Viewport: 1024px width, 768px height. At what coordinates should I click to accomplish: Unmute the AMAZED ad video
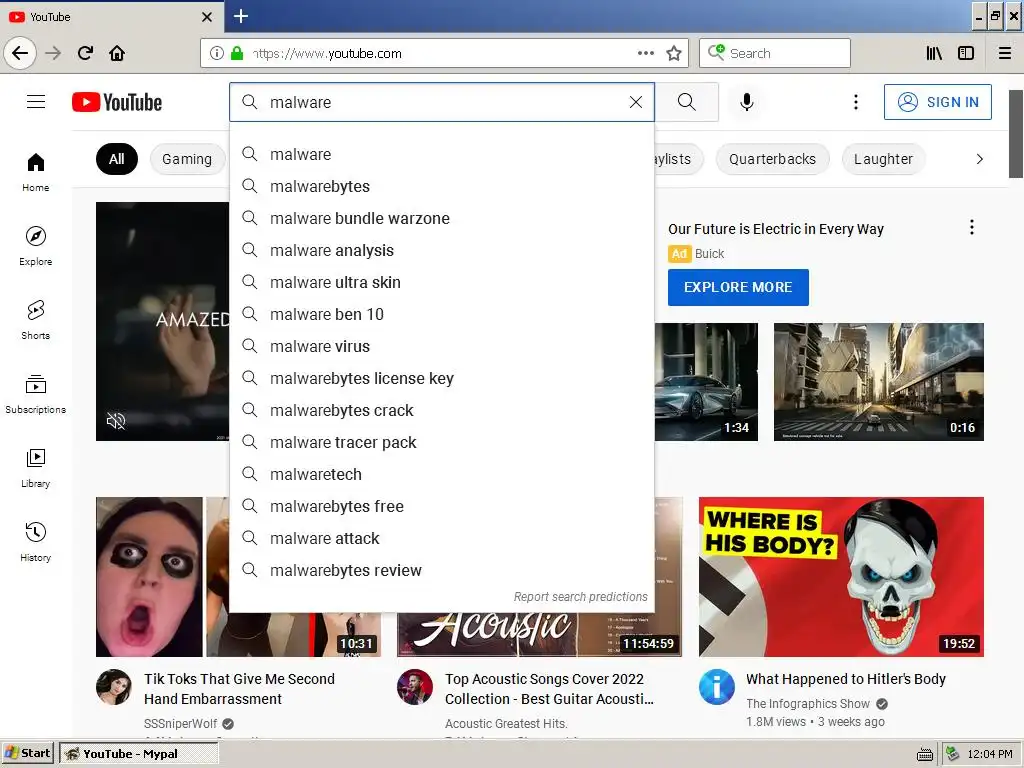[x=116, y=421]
